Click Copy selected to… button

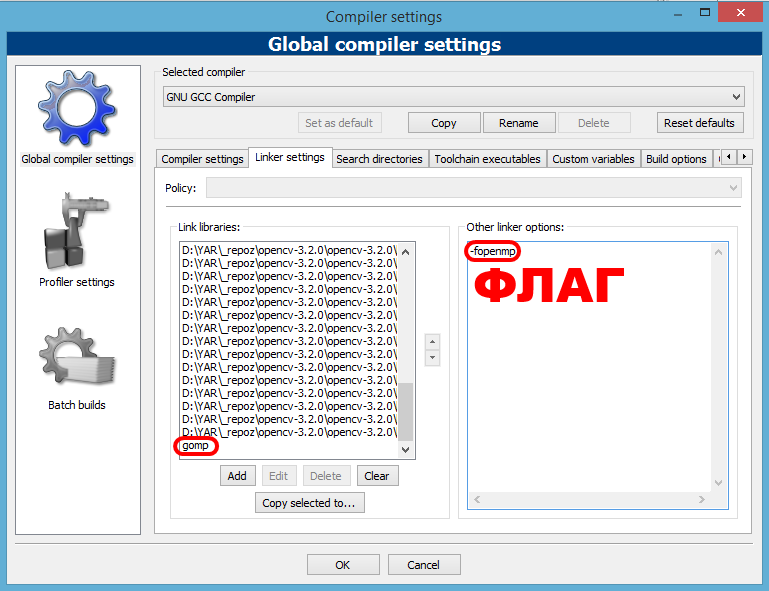(309, 503)
